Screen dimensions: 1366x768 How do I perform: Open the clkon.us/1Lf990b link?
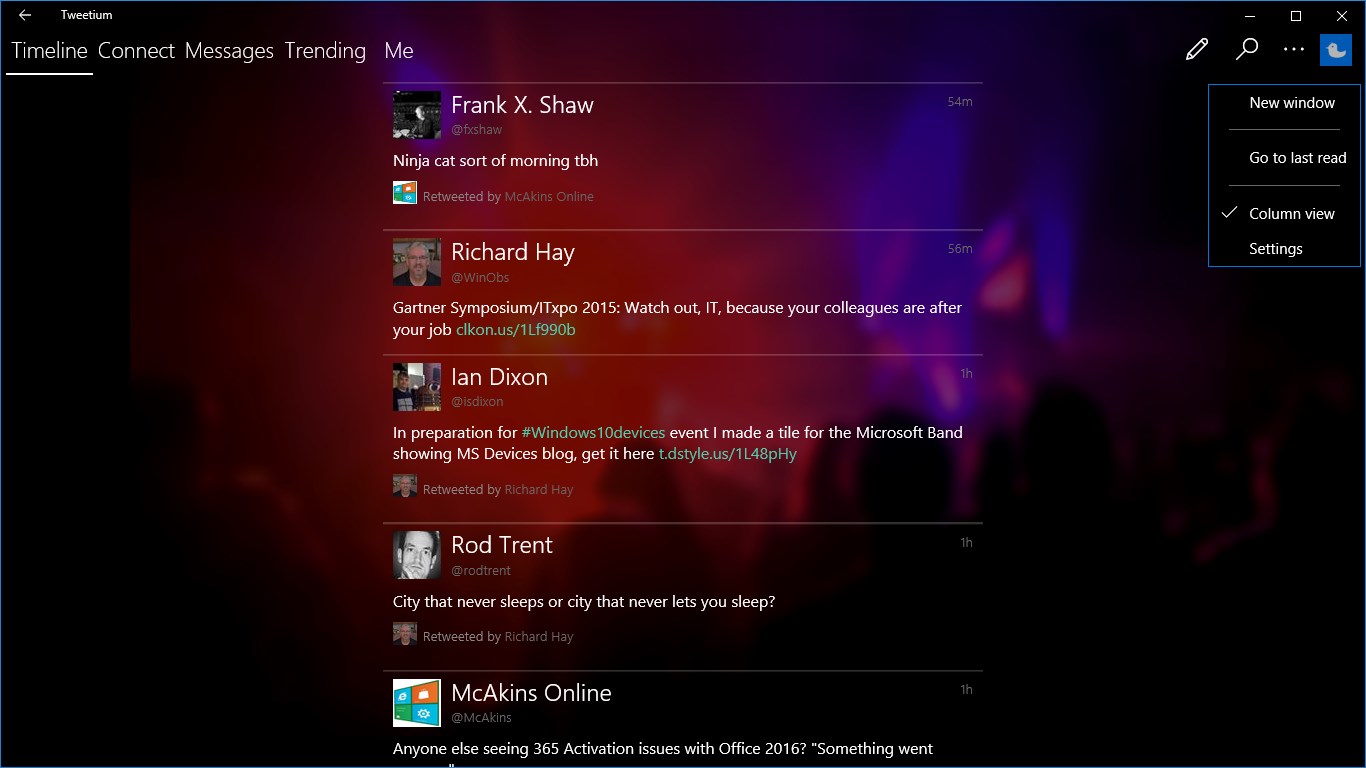(x=515, y=329)
